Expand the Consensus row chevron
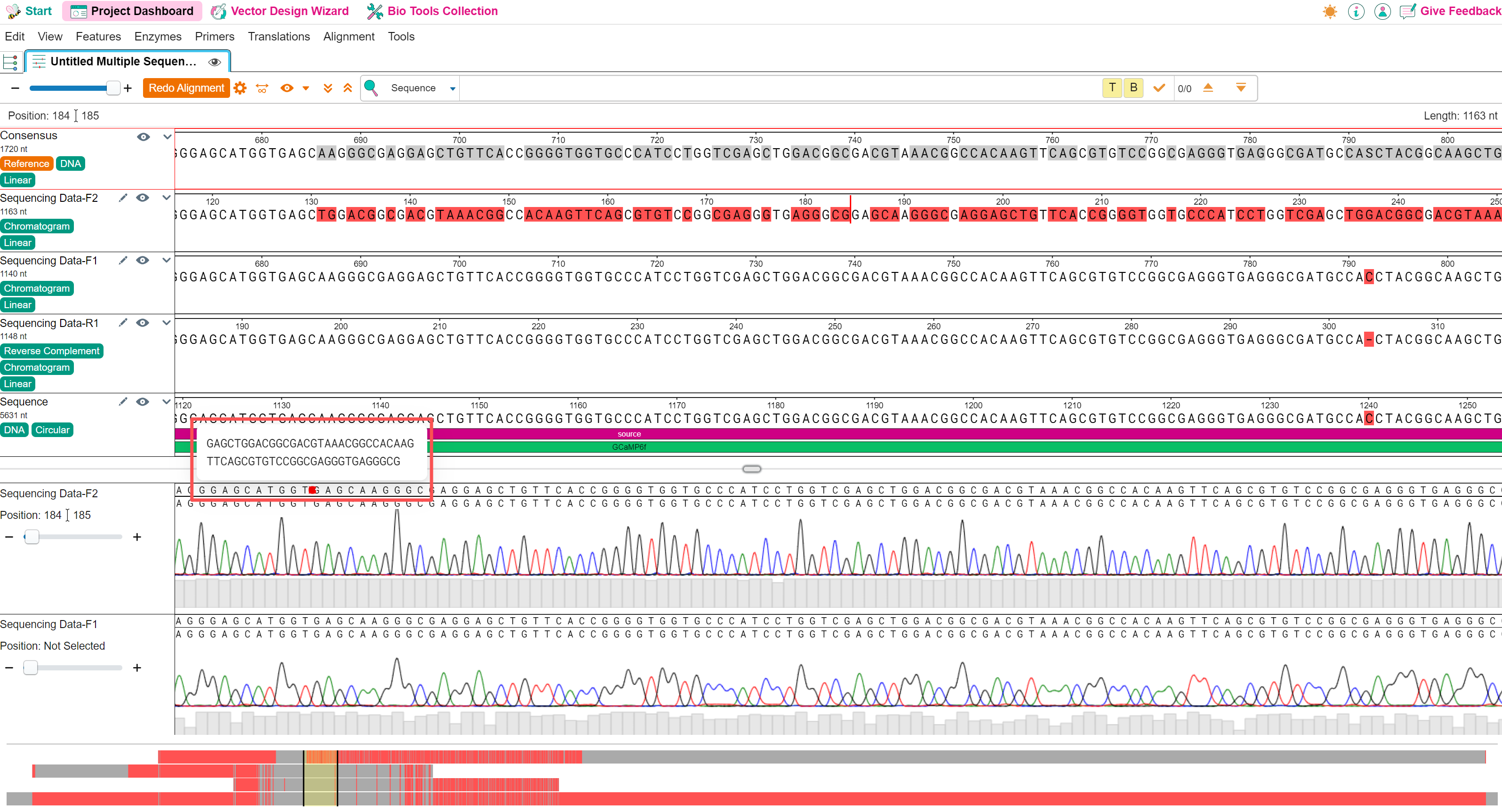The image size is (1502, 812). (168, 136)
